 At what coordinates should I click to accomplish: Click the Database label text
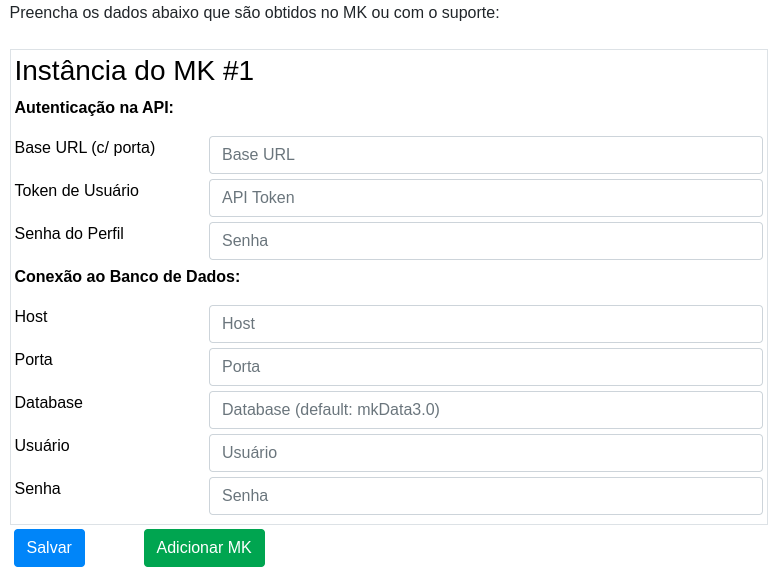pyautogui.click(x=49, y=402)
